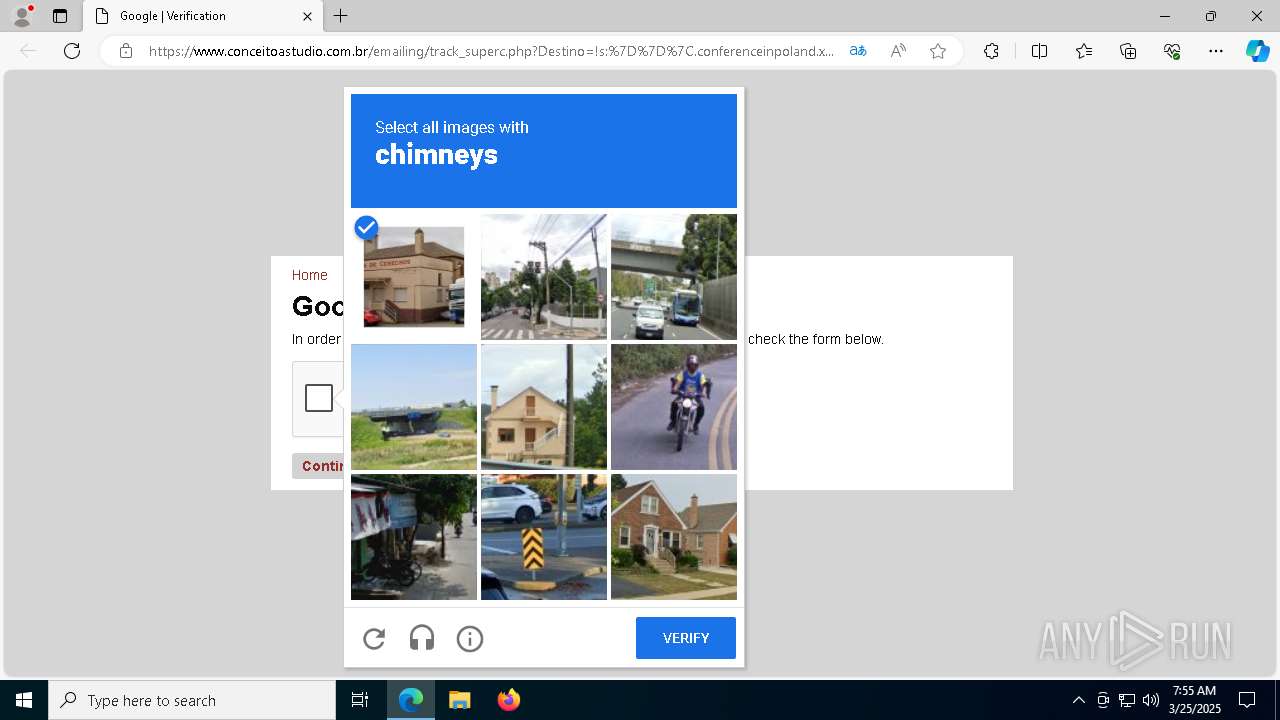
Task: Reload the captcha challenge images
Action: click(374, 638)
